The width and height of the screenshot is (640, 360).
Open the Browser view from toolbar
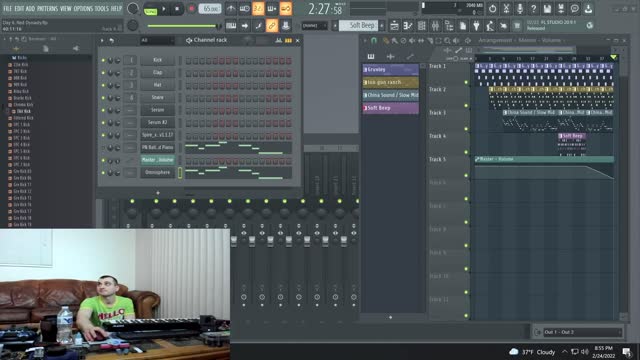(x=449, y=26)
